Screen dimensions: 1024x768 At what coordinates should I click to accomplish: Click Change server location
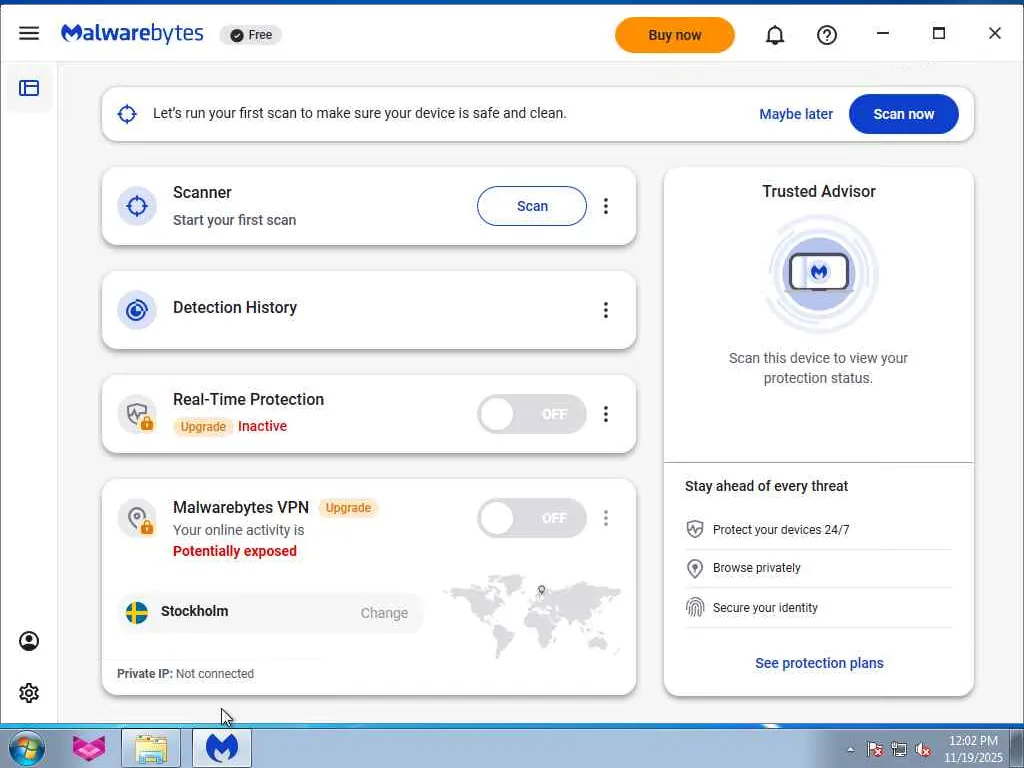pyautogui.click(x=384, y=613)
